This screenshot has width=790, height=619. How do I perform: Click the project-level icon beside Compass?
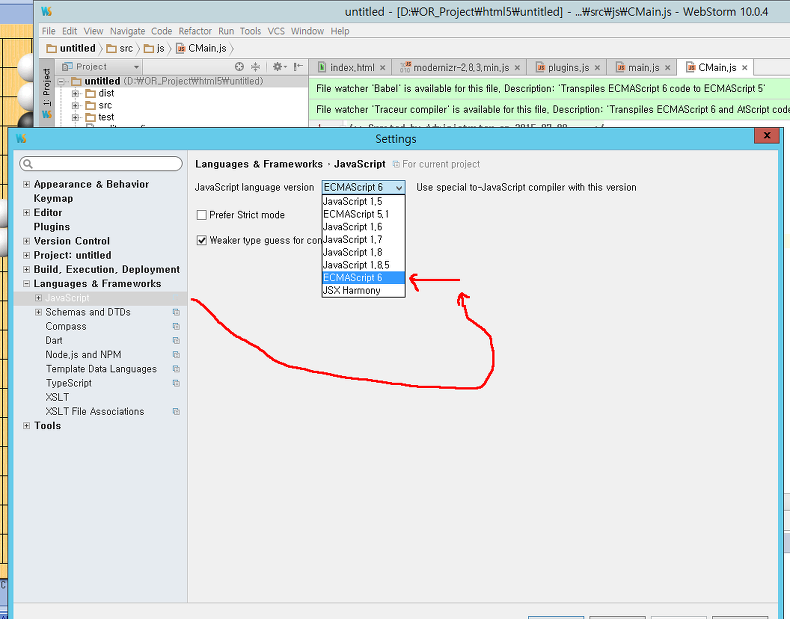(176, 326)
